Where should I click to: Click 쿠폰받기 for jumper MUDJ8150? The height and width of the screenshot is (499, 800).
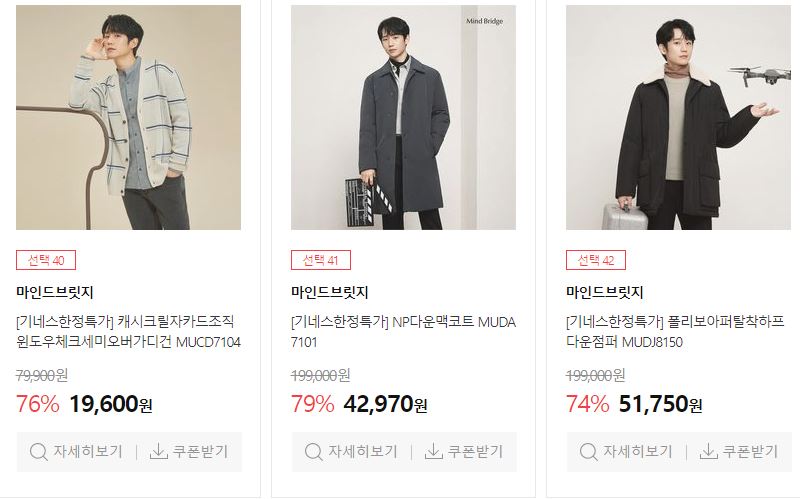pyautogui.click(x=739, y=452)
